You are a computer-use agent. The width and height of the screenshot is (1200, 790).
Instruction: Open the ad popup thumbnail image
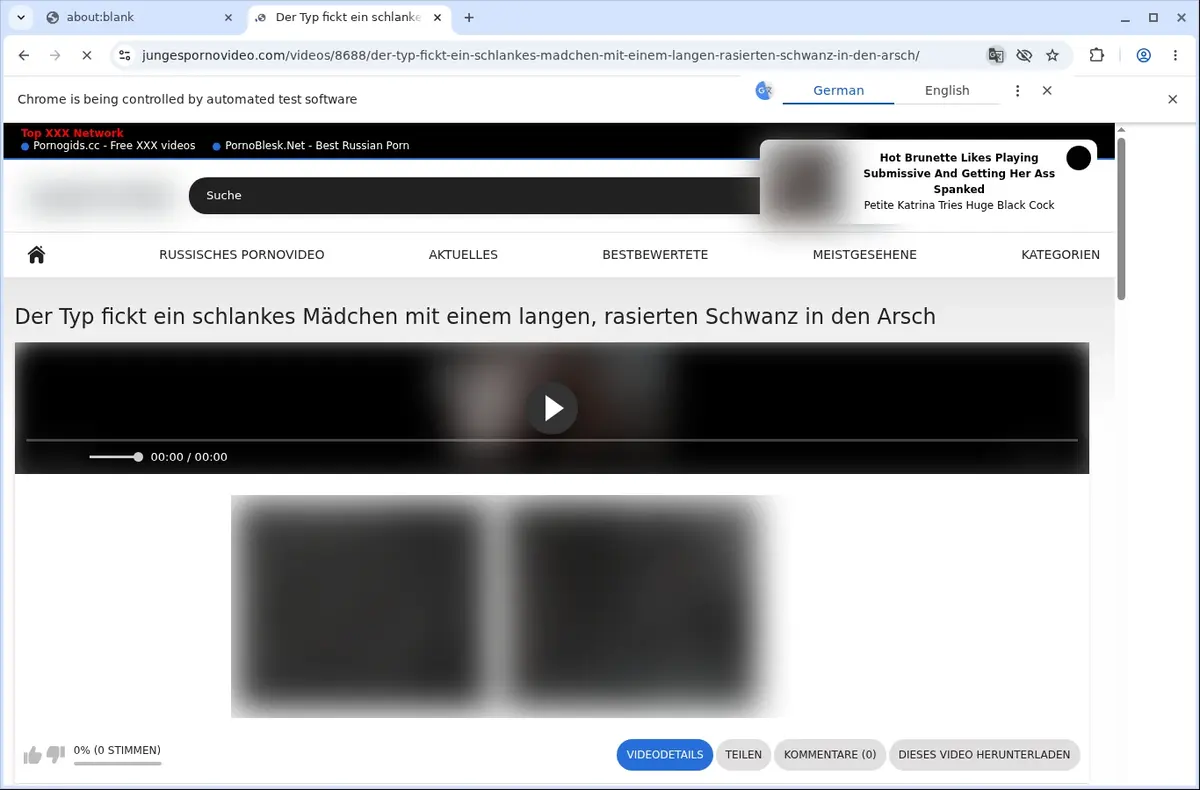(x=806, y=182)
